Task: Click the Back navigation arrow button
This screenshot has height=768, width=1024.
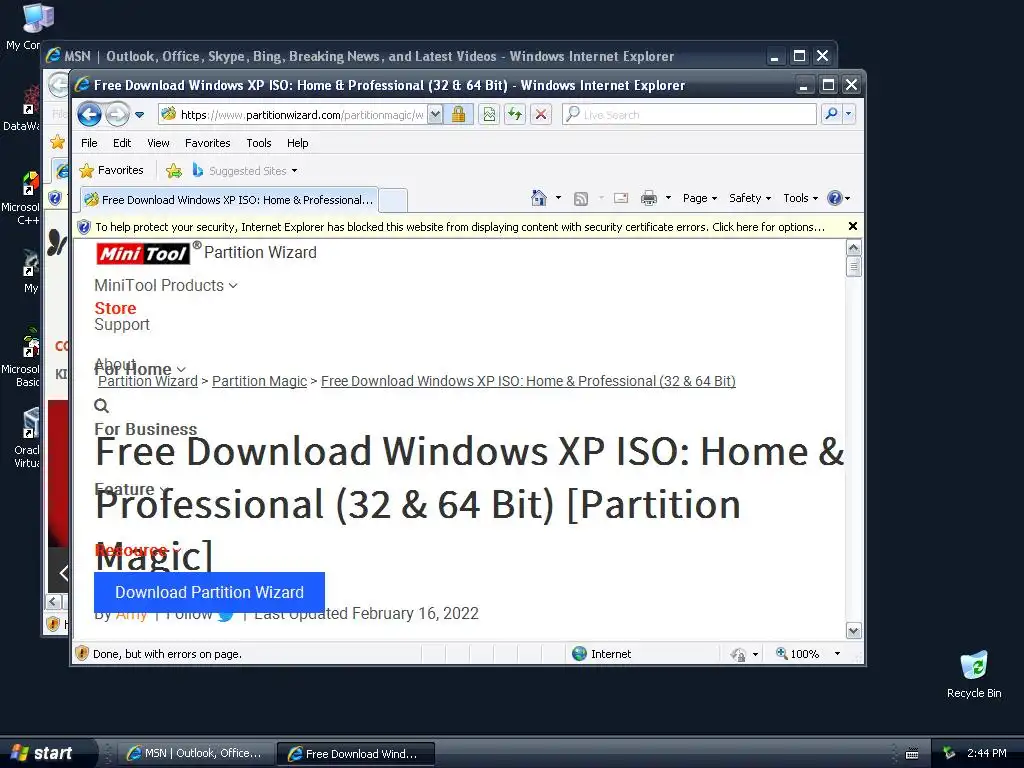Action: pyautogui.click(x=89, y=115)
